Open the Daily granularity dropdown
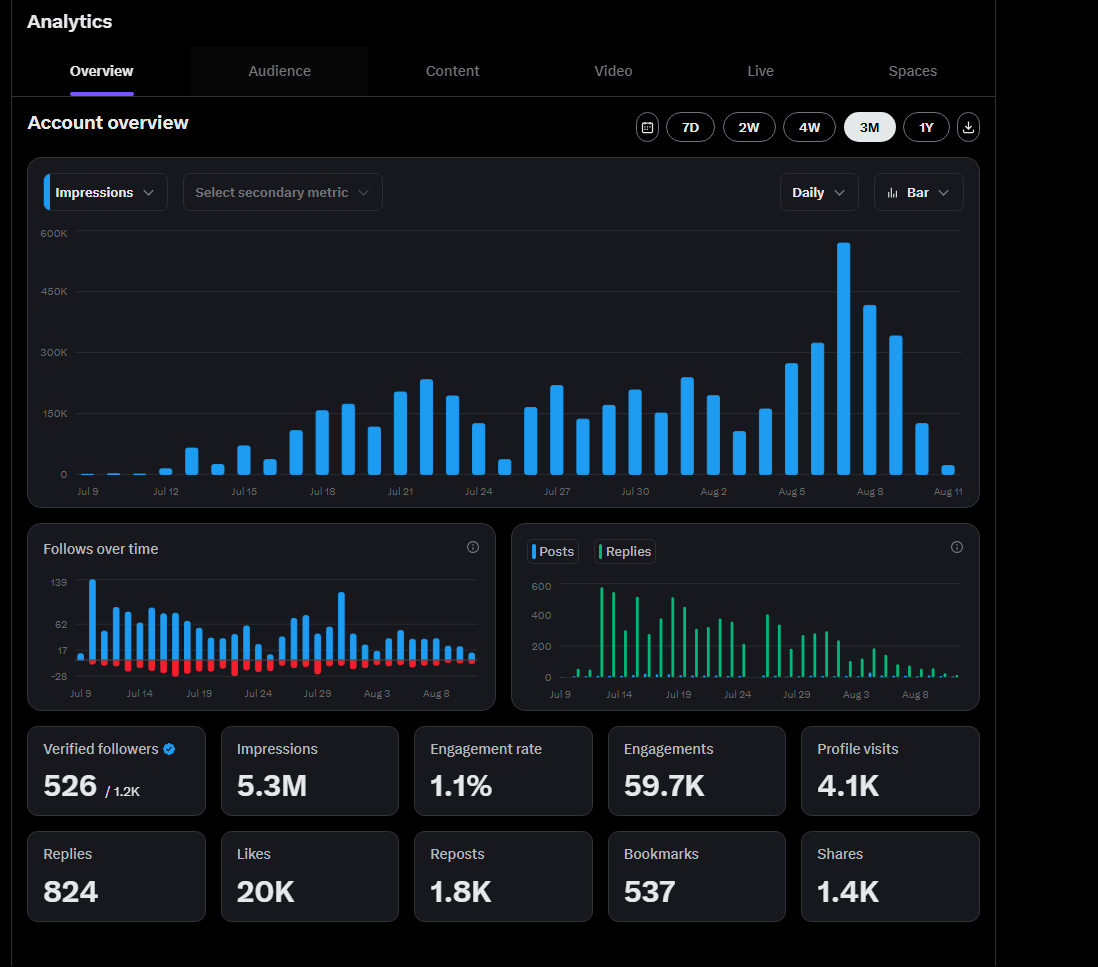1098x967 pixels. coord(818,192)
